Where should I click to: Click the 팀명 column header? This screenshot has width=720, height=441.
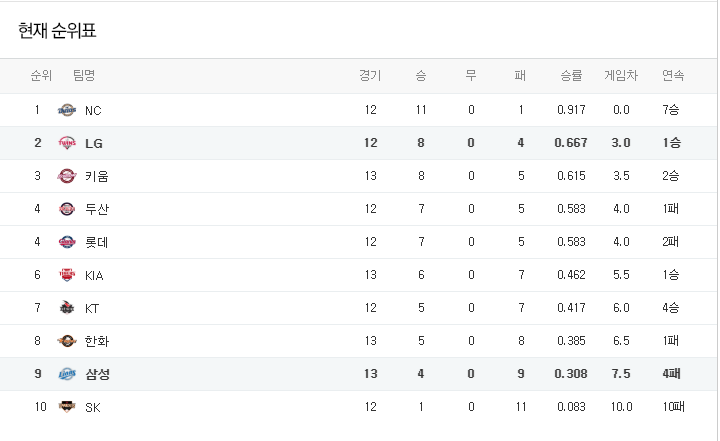click(x=84, y=75)
